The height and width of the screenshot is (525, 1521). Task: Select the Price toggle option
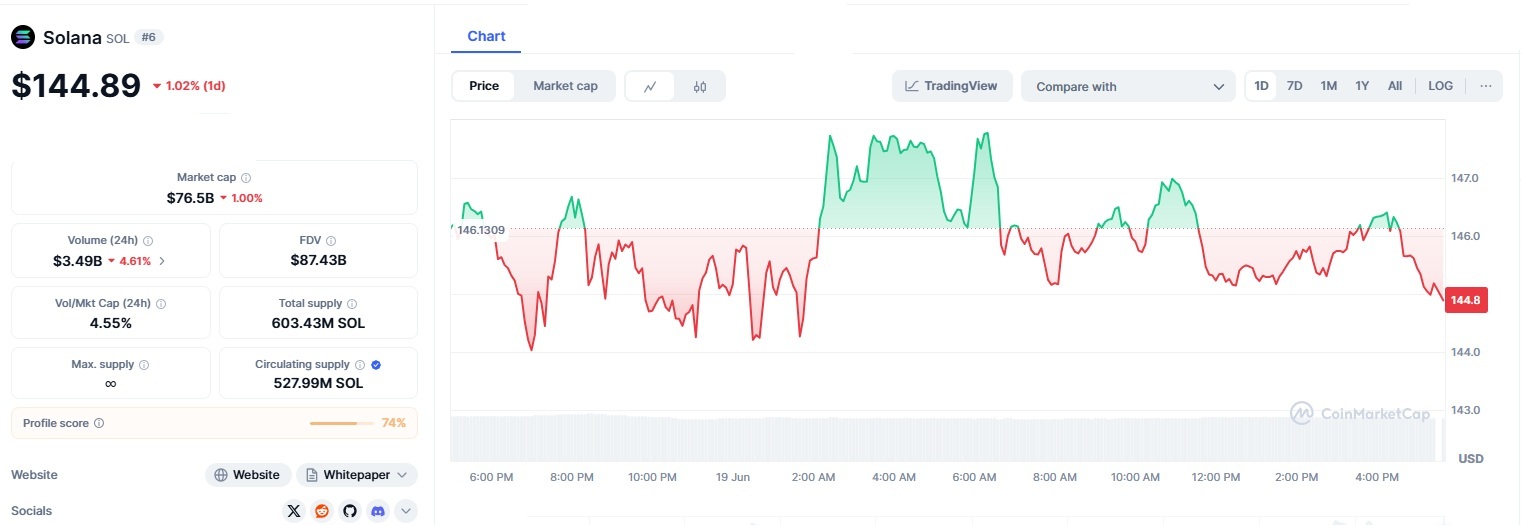click(484, 86)
